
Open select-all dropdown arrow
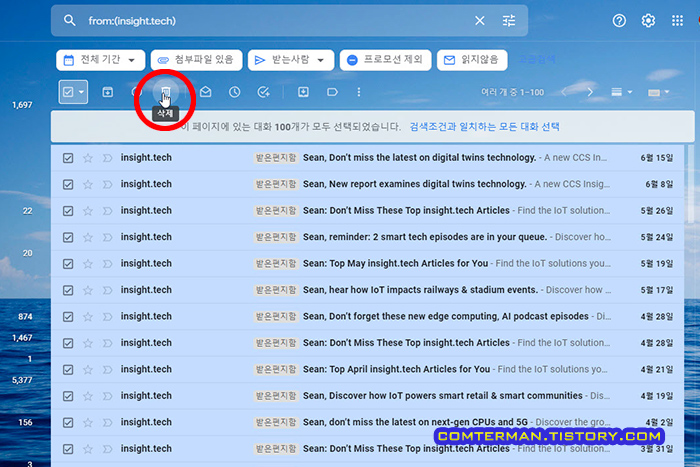pyautogui.click(x=81, y=92)
